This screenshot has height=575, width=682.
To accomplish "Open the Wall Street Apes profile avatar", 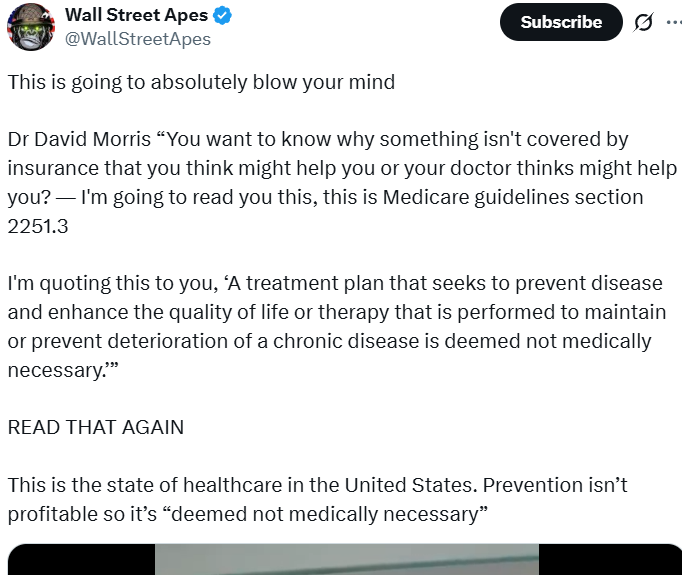I will click(31, 26).
